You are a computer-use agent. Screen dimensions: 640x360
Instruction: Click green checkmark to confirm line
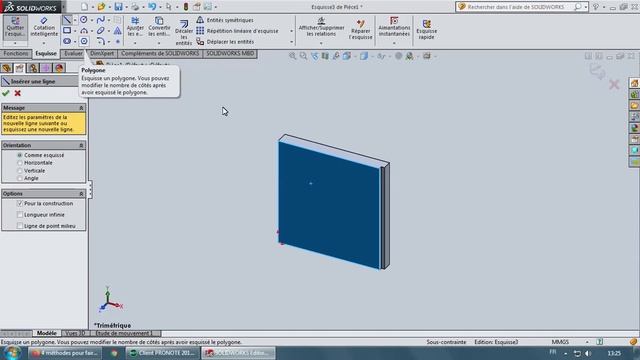pyautogui.click(x=6, y=93)
